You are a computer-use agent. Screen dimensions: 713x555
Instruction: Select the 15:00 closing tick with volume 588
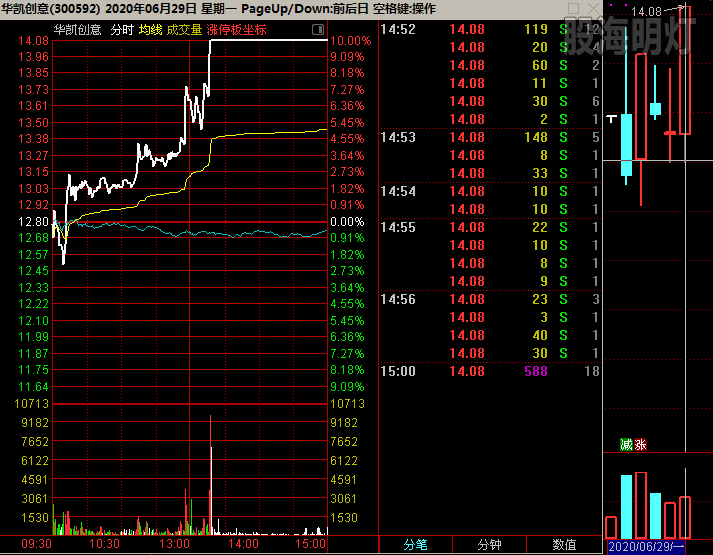tap(490, 371)
